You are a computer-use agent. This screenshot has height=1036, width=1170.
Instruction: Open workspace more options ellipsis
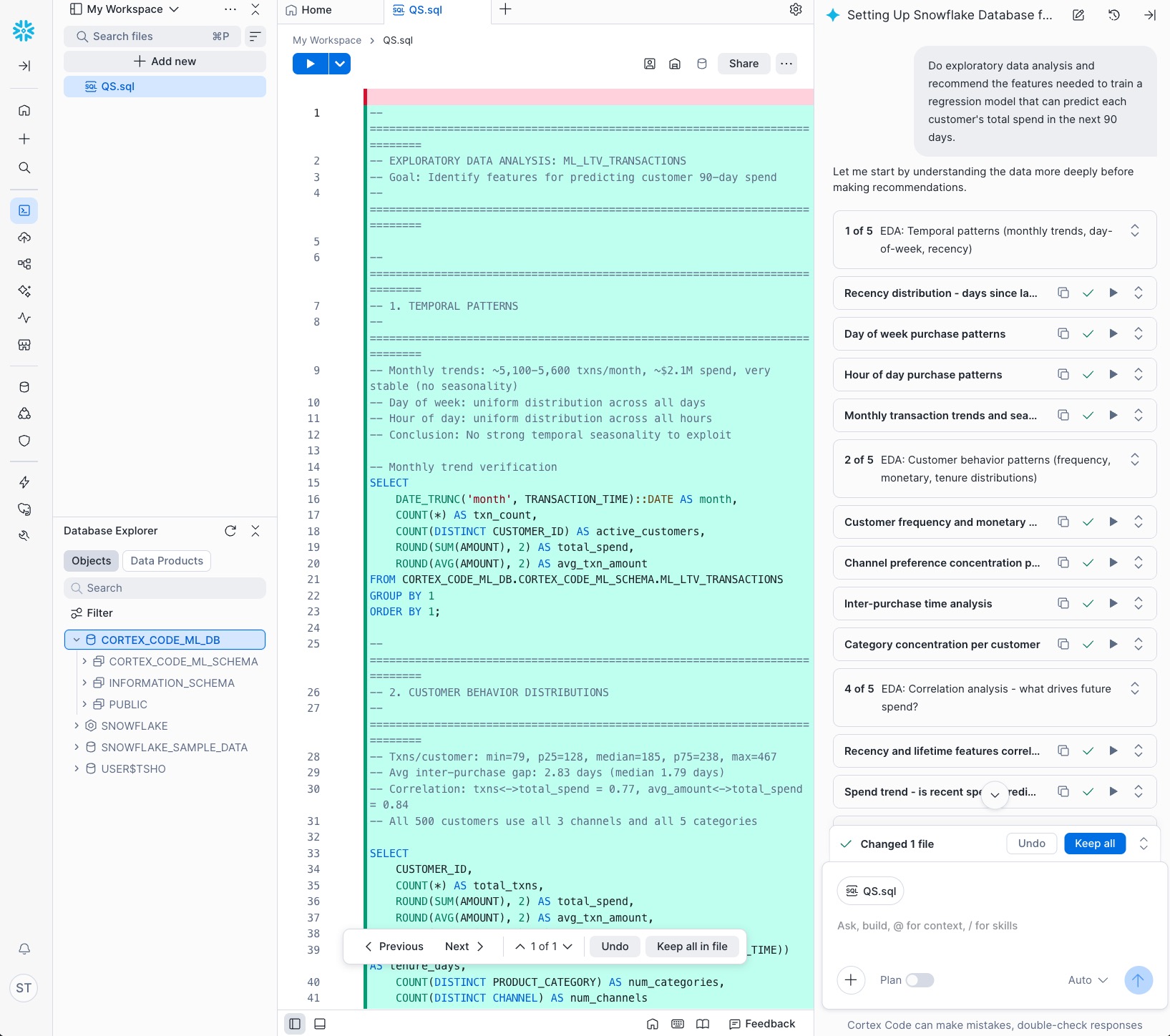click(x=230, y=9)
